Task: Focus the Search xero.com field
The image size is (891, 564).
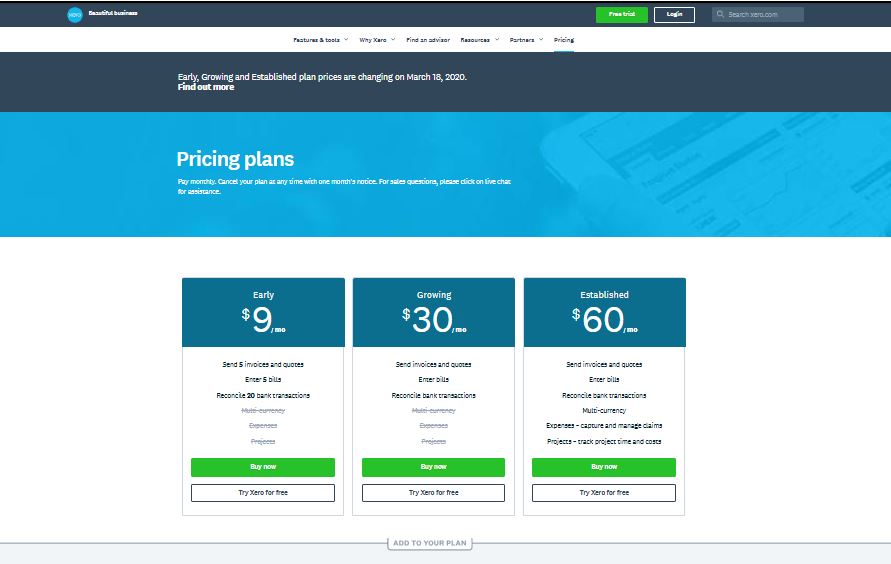Action: point(757,15)
